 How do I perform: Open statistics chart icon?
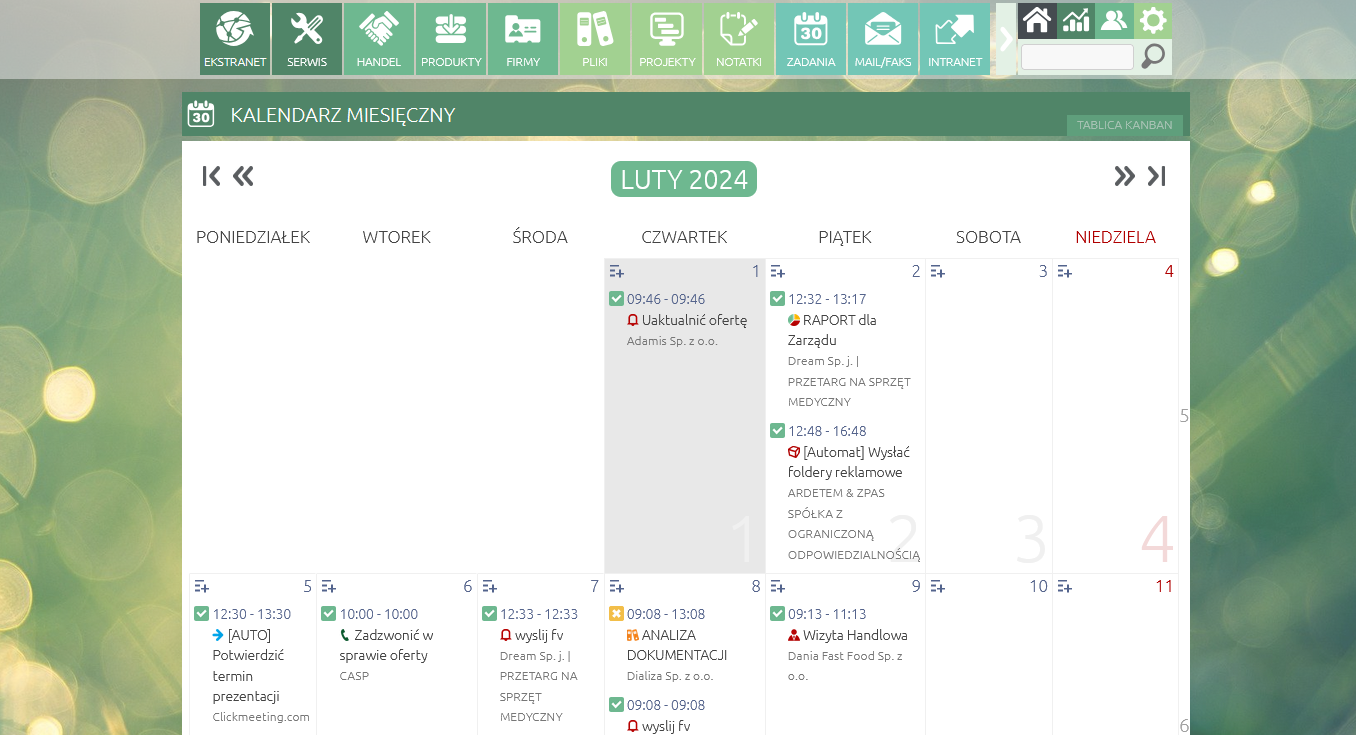(1076, 20)
